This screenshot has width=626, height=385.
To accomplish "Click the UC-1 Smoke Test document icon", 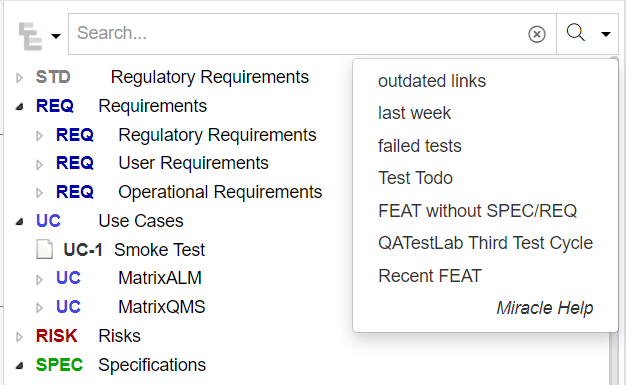I will [x=44, y=250].
